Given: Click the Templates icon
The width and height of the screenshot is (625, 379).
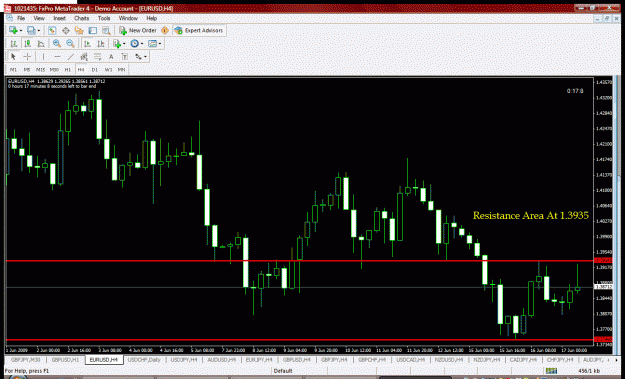Looking at the screenshot, I should coord(152,43).
